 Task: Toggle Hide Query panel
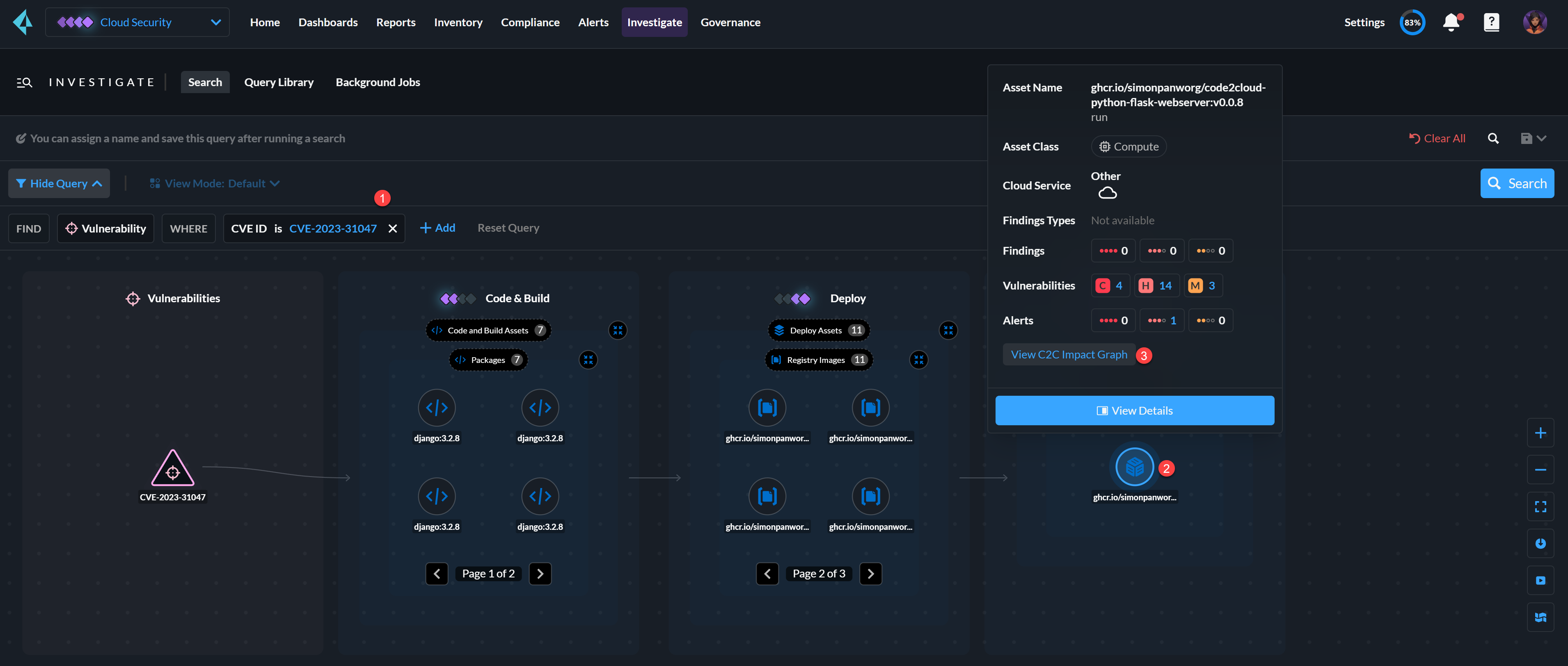[x=59, y=183]
